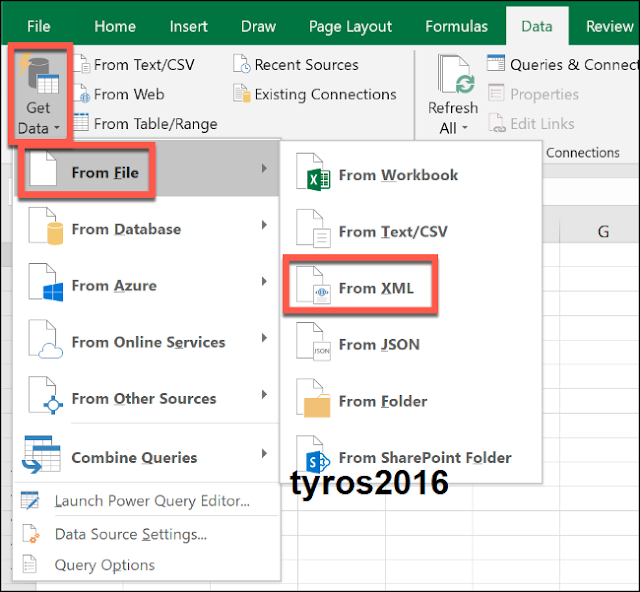This screenshot has width=640, height=592.
Task: Click the From Text/CSV ribbon icon
Action: pyautogui.click(x=83, y=64)
